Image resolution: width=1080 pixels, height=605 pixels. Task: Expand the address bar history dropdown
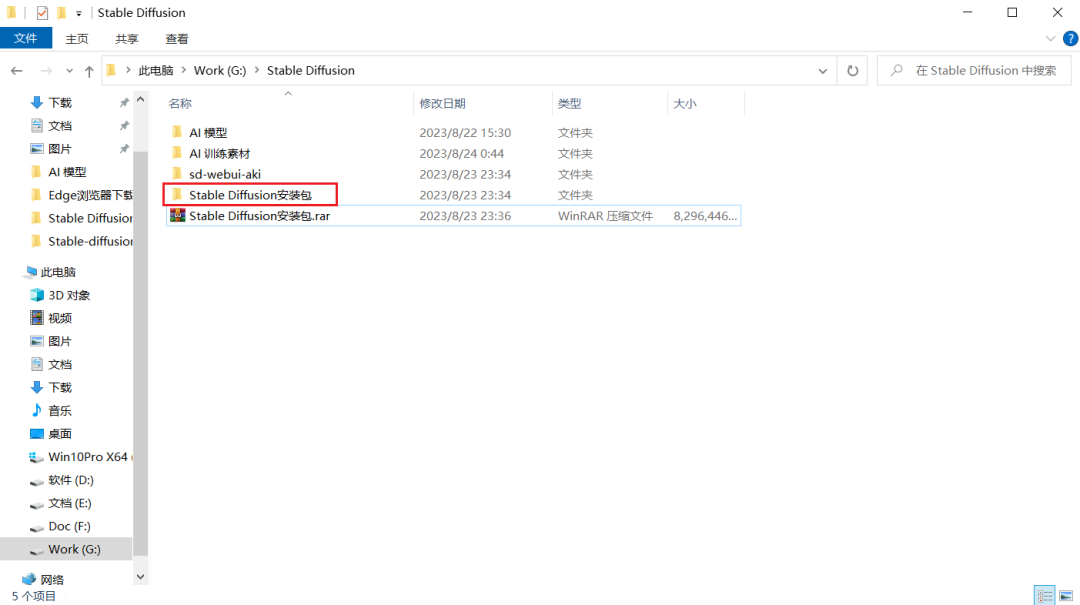(x=822, y=70)
